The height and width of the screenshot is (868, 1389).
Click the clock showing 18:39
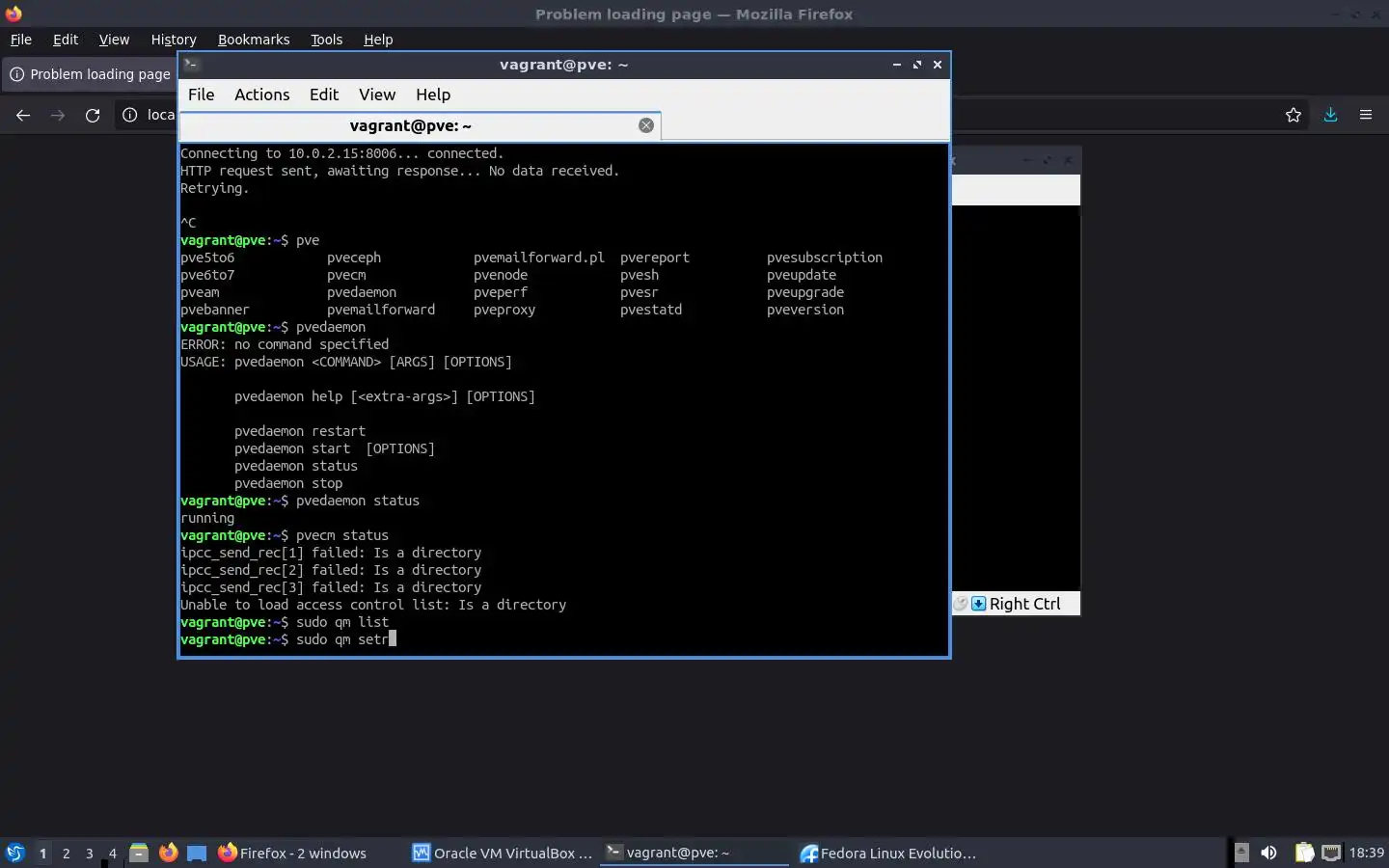pyautogui.click(x=1366, y=853)
